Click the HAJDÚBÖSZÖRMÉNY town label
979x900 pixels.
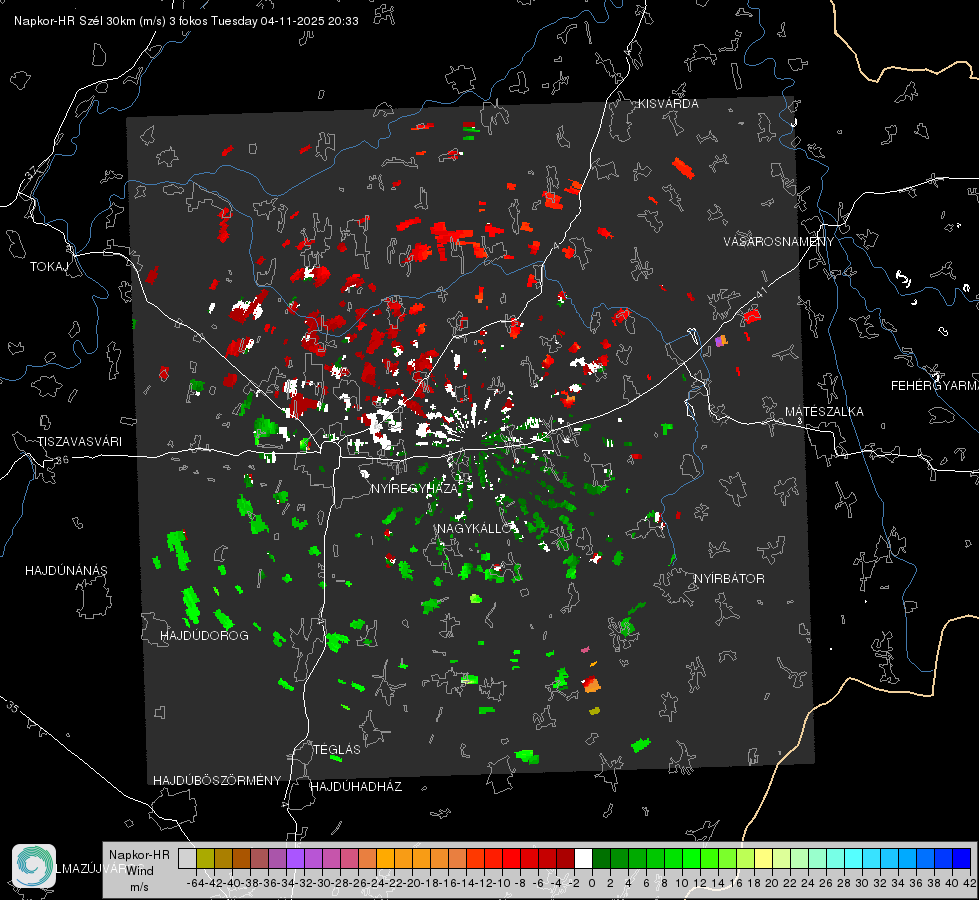click(x=217, y=781)
